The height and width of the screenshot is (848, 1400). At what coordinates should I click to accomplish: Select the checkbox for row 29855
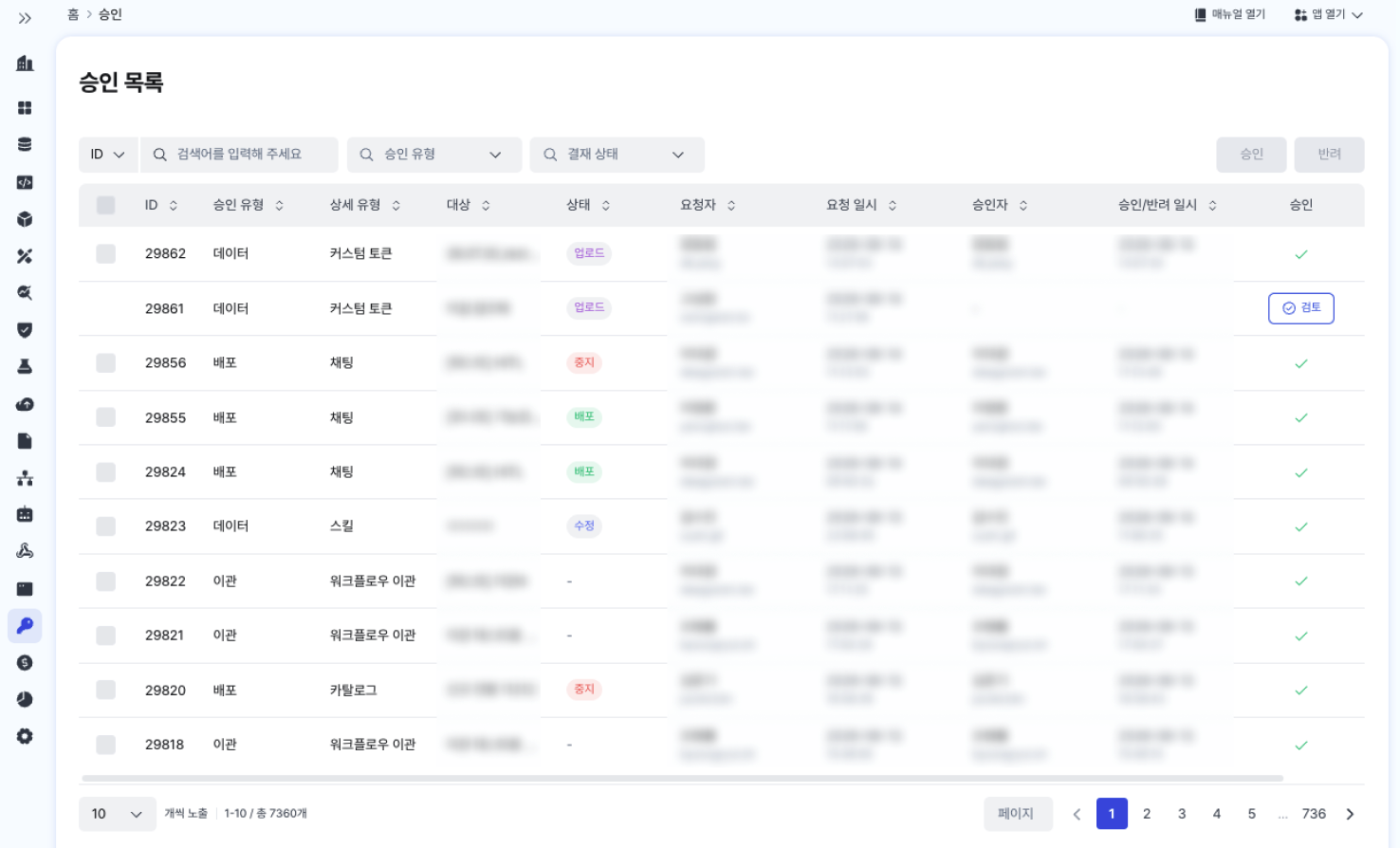106,417
